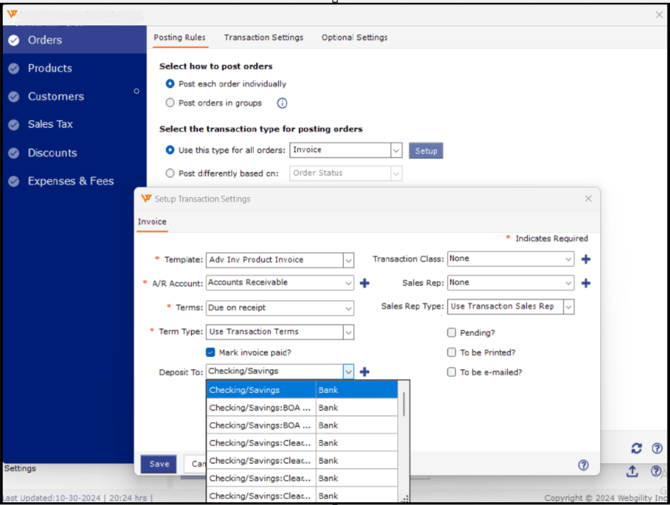Uncheck the Mark invoice paid checkbox

211,352
